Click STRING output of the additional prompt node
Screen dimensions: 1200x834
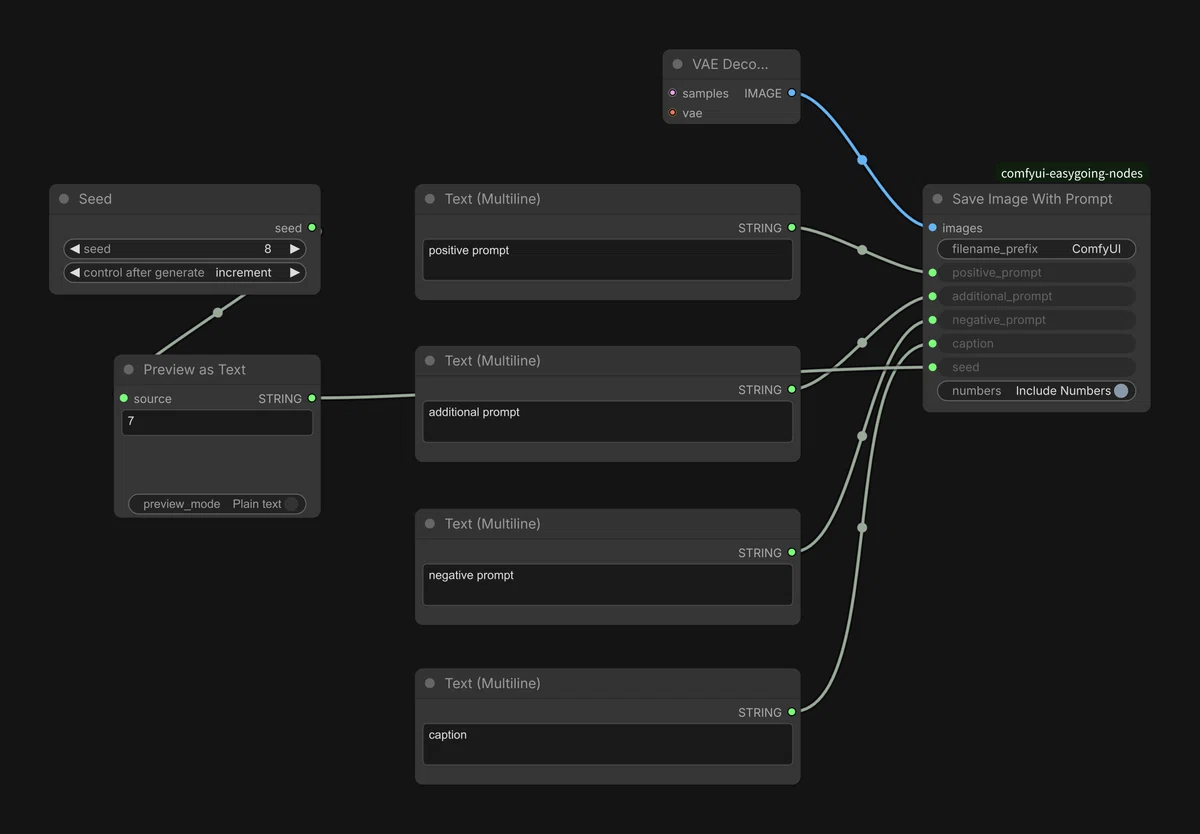[792, 390]
